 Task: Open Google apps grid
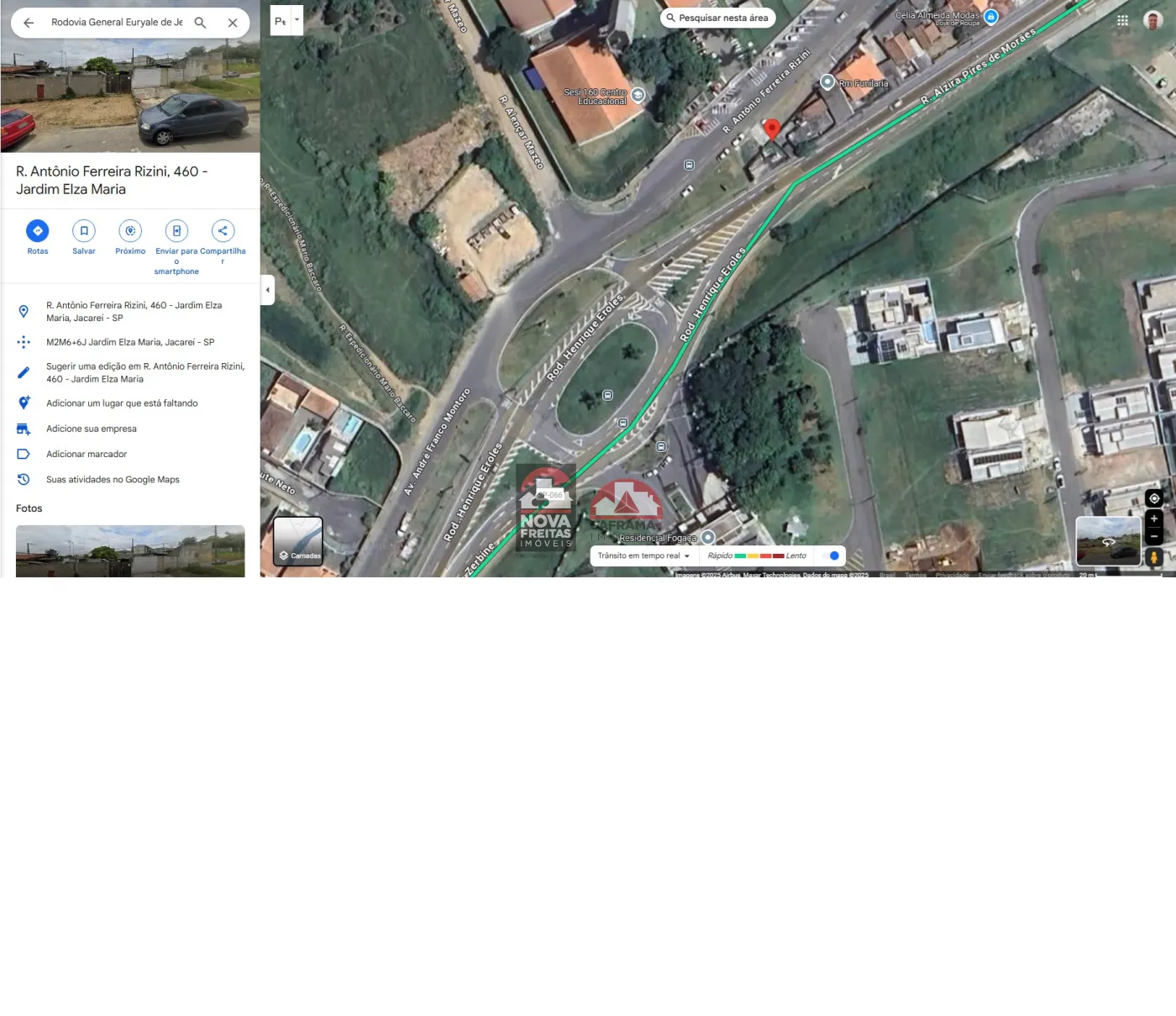pos(1122,21)
